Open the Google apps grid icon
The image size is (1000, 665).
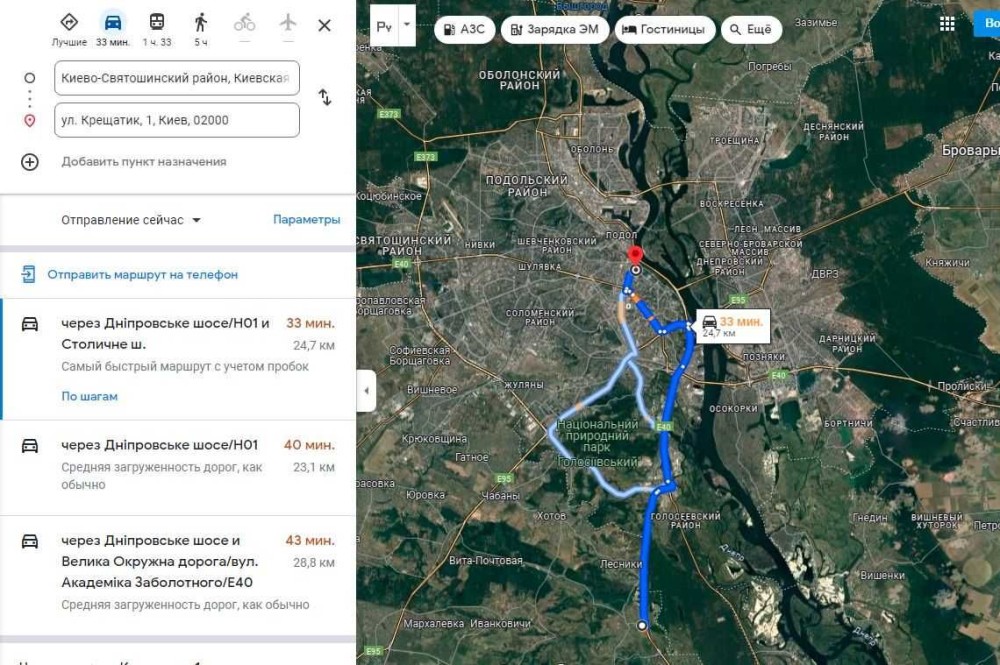pyautogui.click(x=947, y=24)
